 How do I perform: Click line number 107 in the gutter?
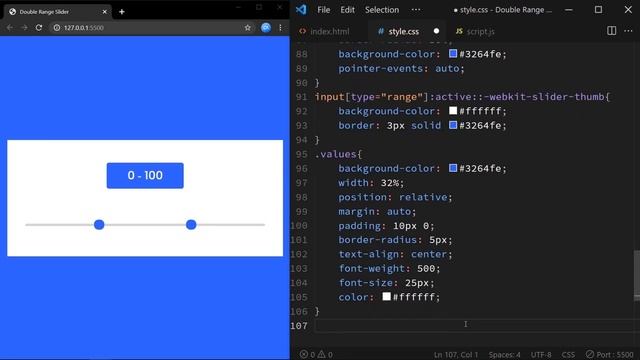299,326
